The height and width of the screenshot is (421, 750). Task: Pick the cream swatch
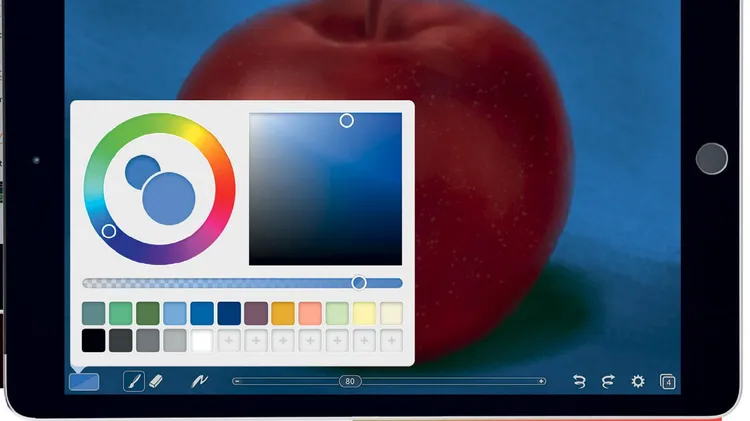tap(391, 313)
